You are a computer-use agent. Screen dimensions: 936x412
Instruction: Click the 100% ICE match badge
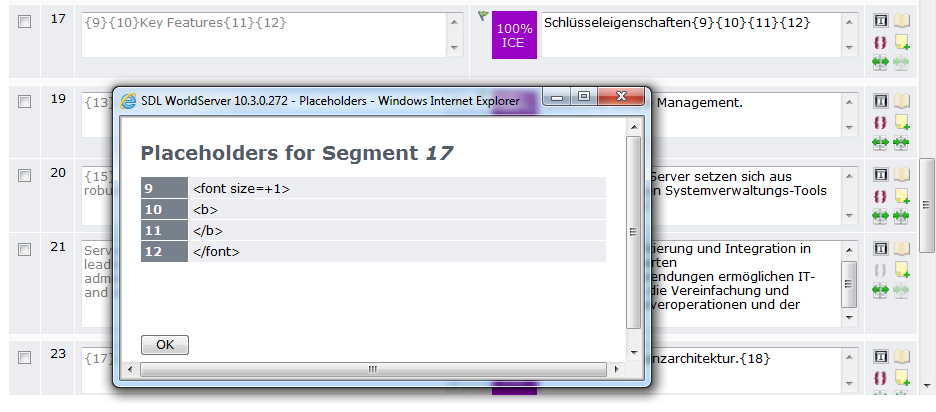click(514, 35)
